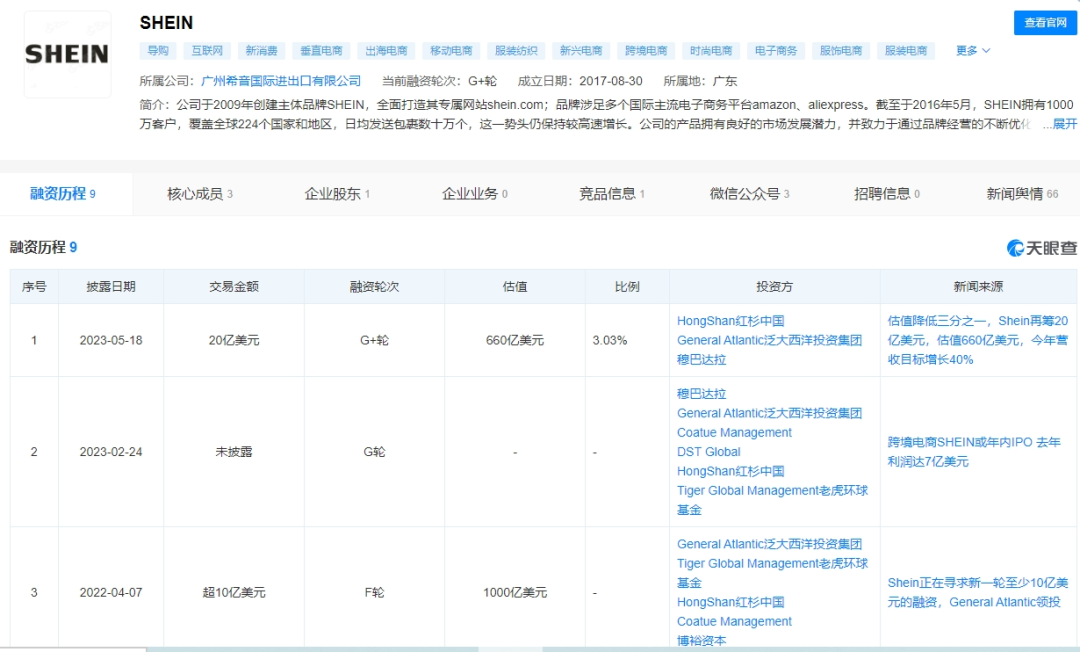
Task: Click the 20亿美元 amount cell
Action: (233, 340)
